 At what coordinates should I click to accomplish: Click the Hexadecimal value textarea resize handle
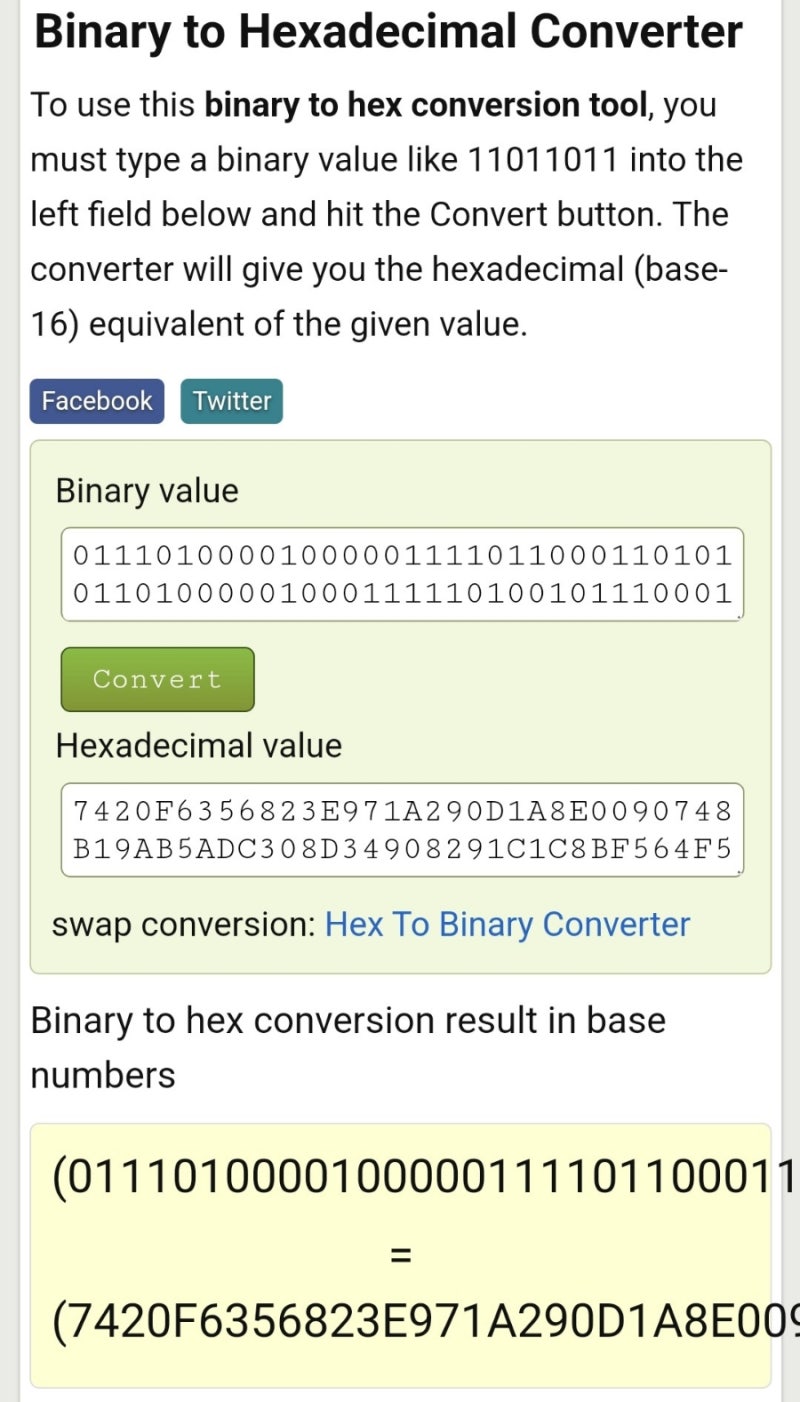click(737, 871)
